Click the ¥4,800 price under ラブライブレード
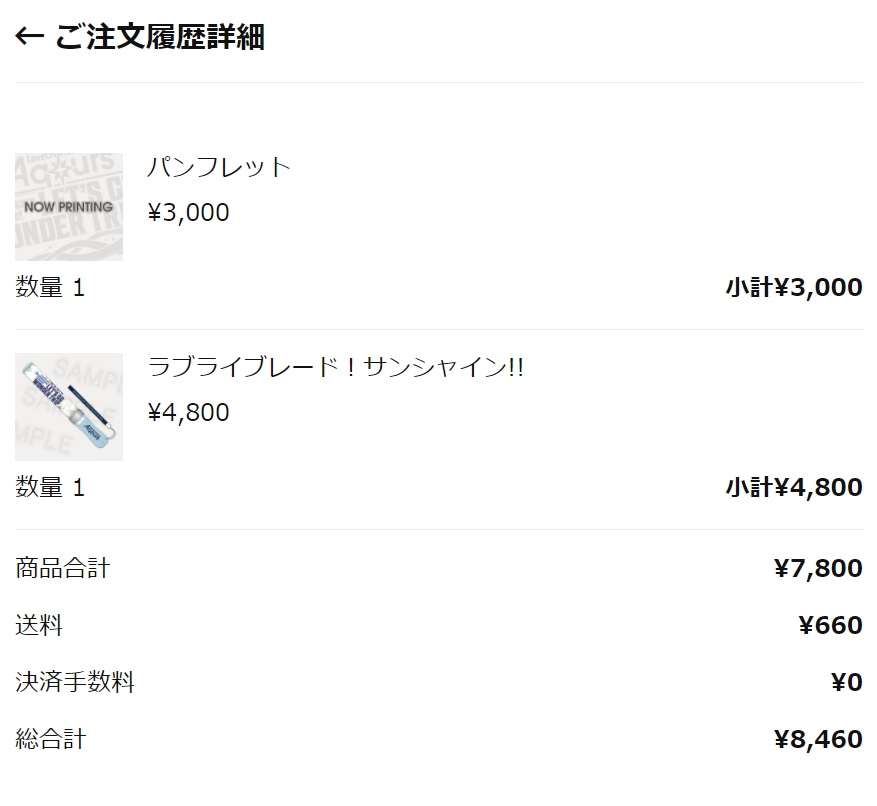 pos(188,413)
